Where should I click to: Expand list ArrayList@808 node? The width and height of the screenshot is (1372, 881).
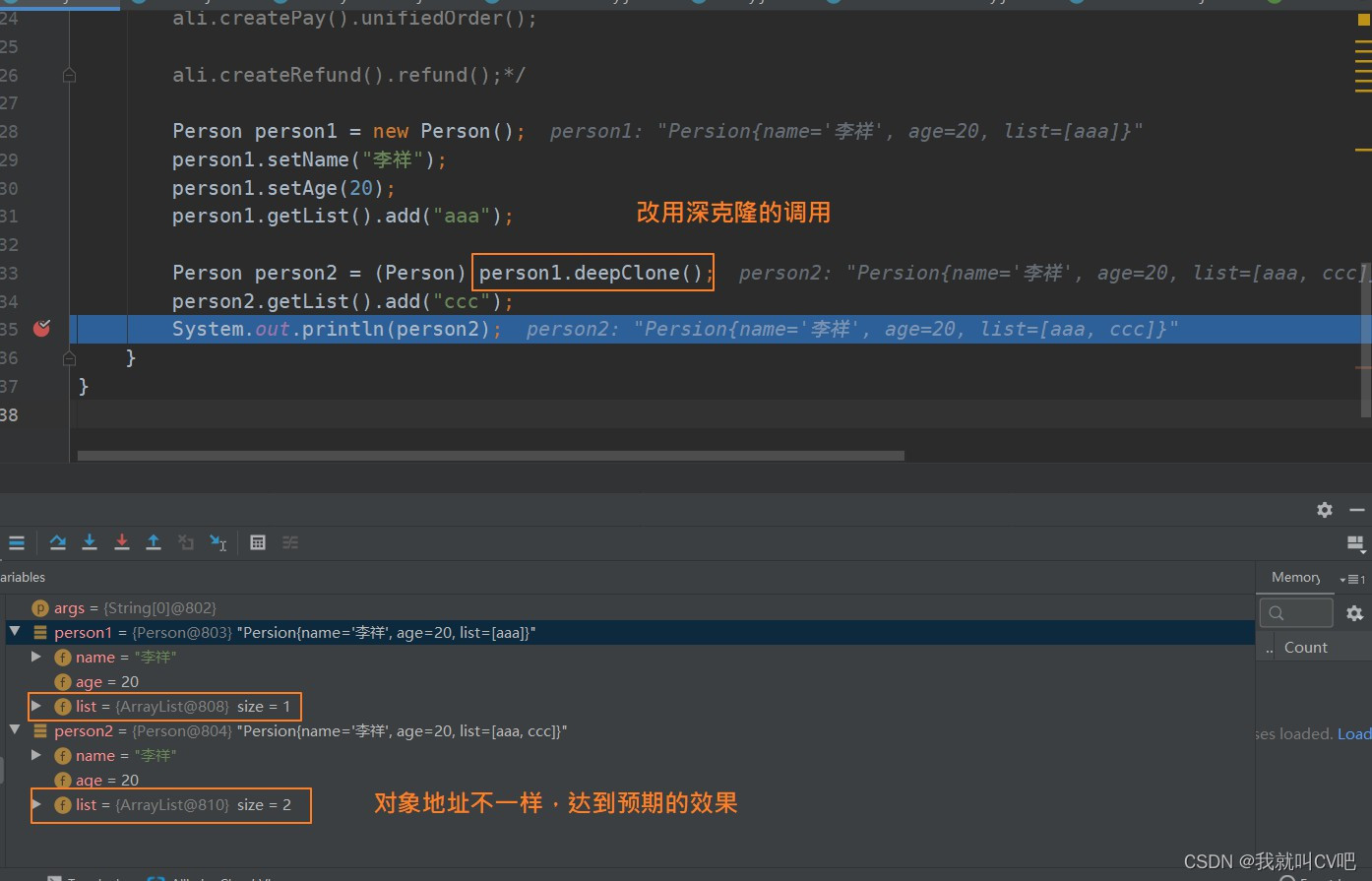[x=36, y=706]
